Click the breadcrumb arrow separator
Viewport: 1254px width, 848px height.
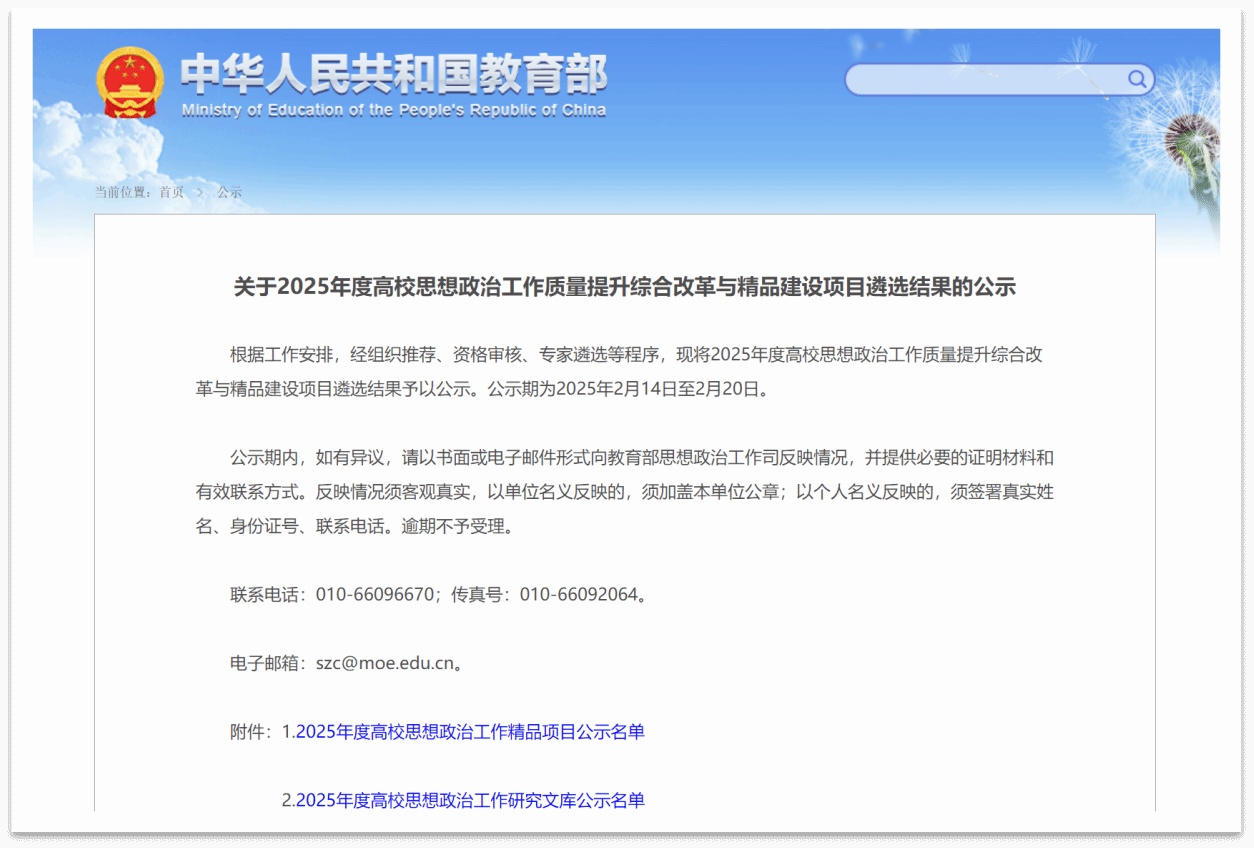pyautogui.click(x=200, y=192)
